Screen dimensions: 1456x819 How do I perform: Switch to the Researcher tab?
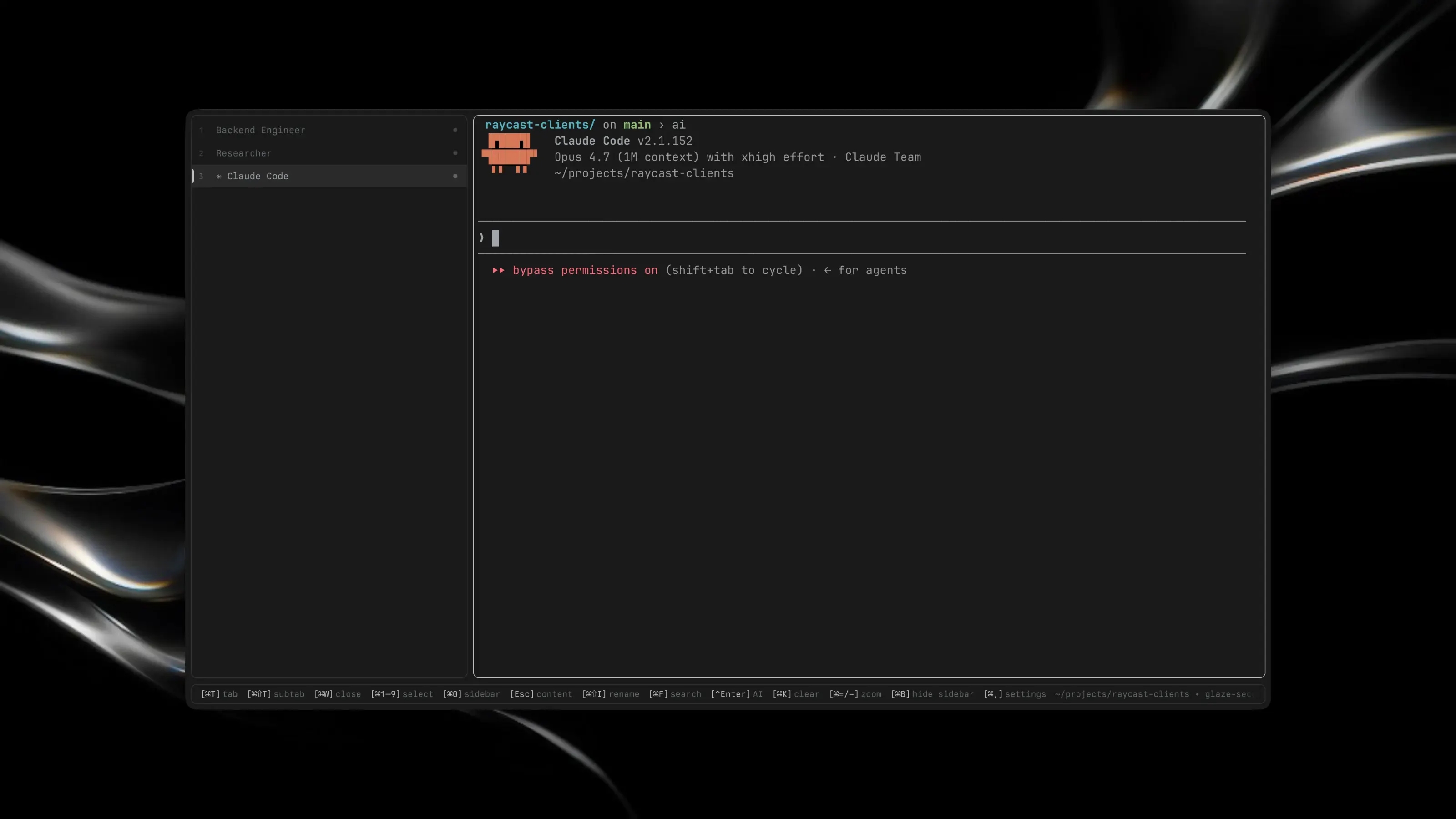[329, 153]
